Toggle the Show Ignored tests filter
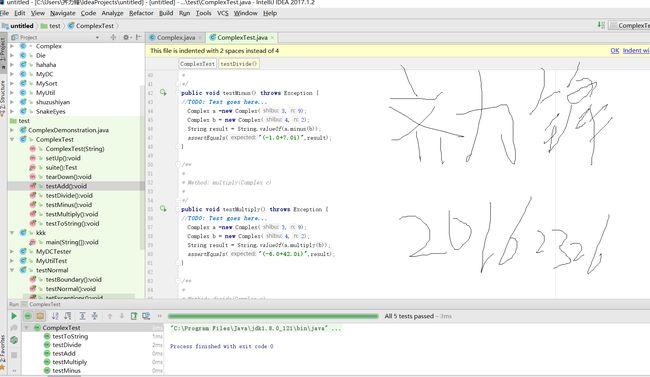 point(40,316)
